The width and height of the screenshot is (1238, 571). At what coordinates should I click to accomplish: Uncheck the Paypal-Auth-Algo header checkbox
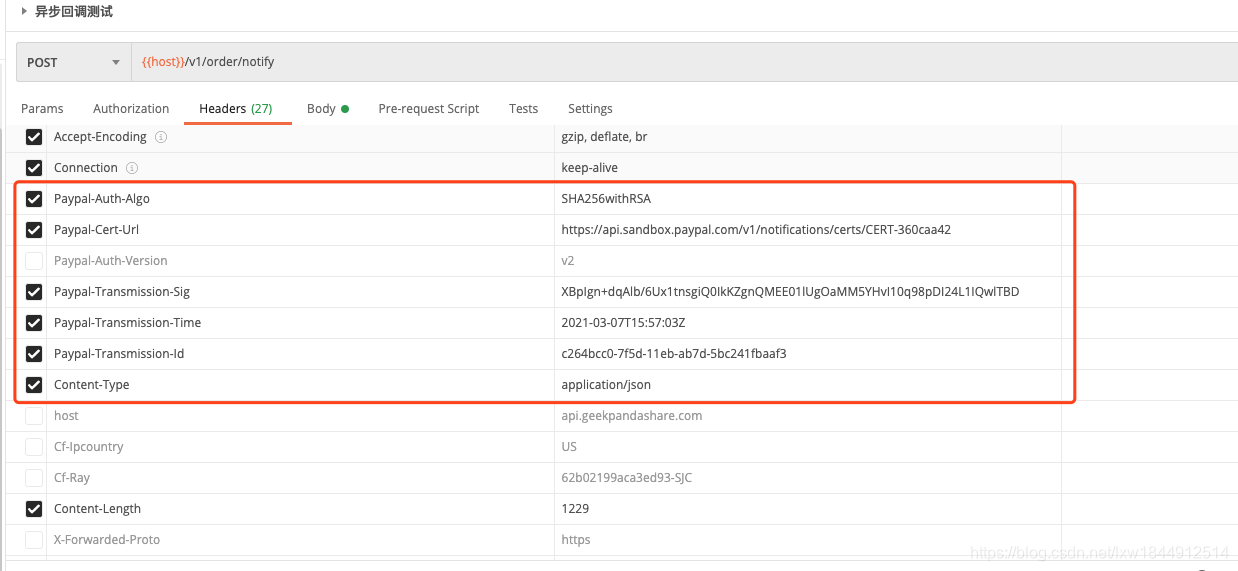[34, 199]
